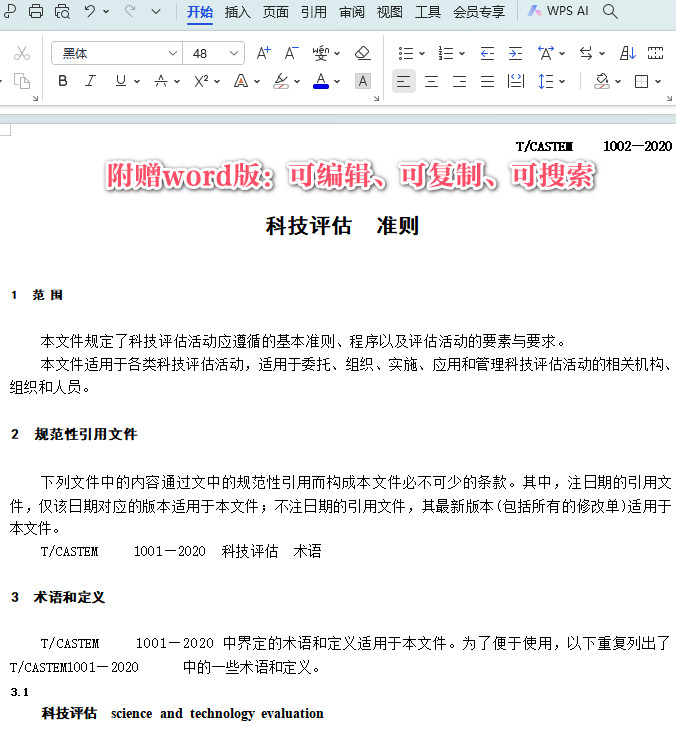Open the 审阅 tab
Screen dimensions: 676x730
(x=352, y=12)
